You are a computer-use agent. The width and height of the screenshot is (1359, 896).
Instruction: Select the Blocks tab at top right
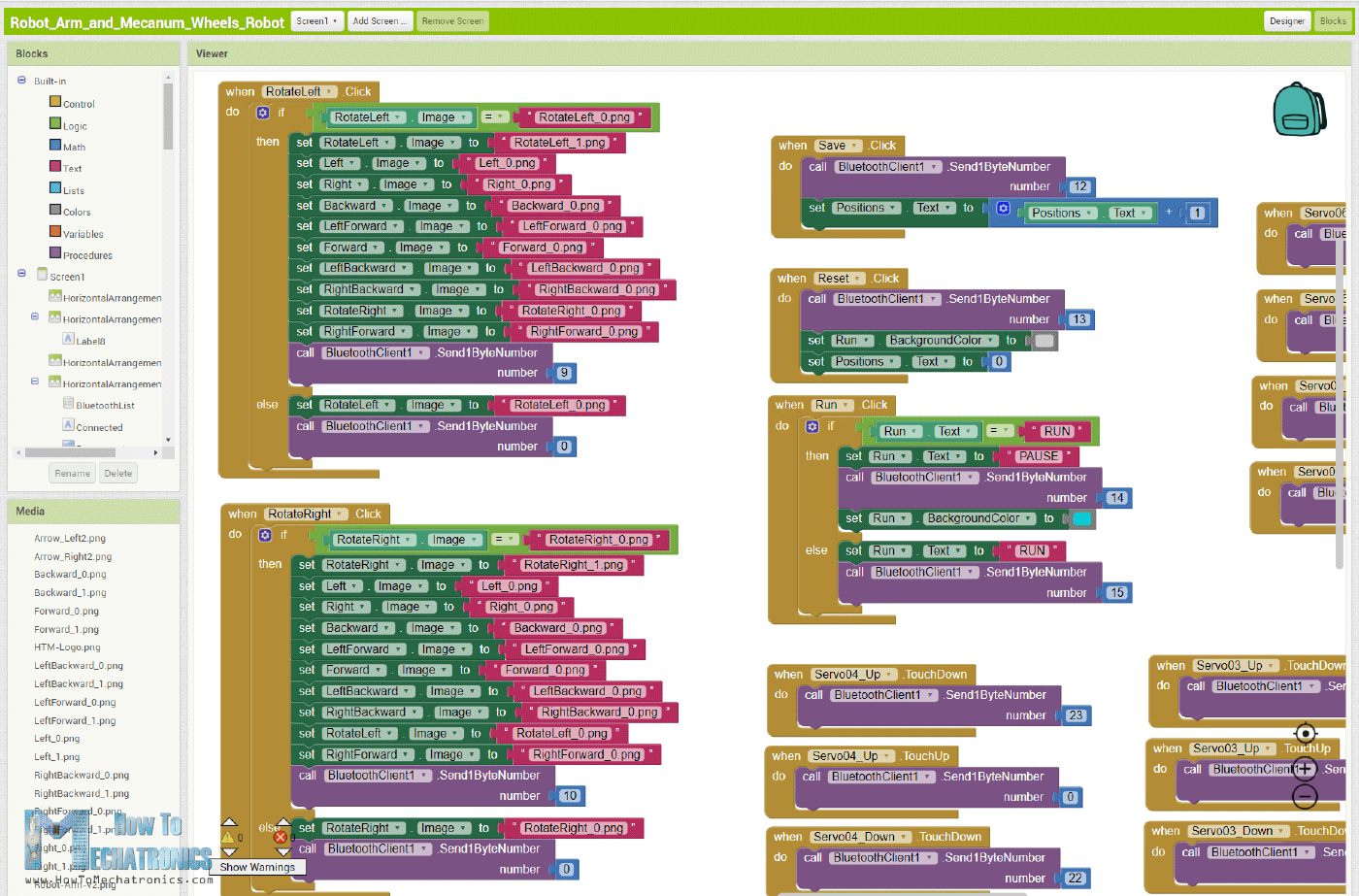click(1333, 20)
